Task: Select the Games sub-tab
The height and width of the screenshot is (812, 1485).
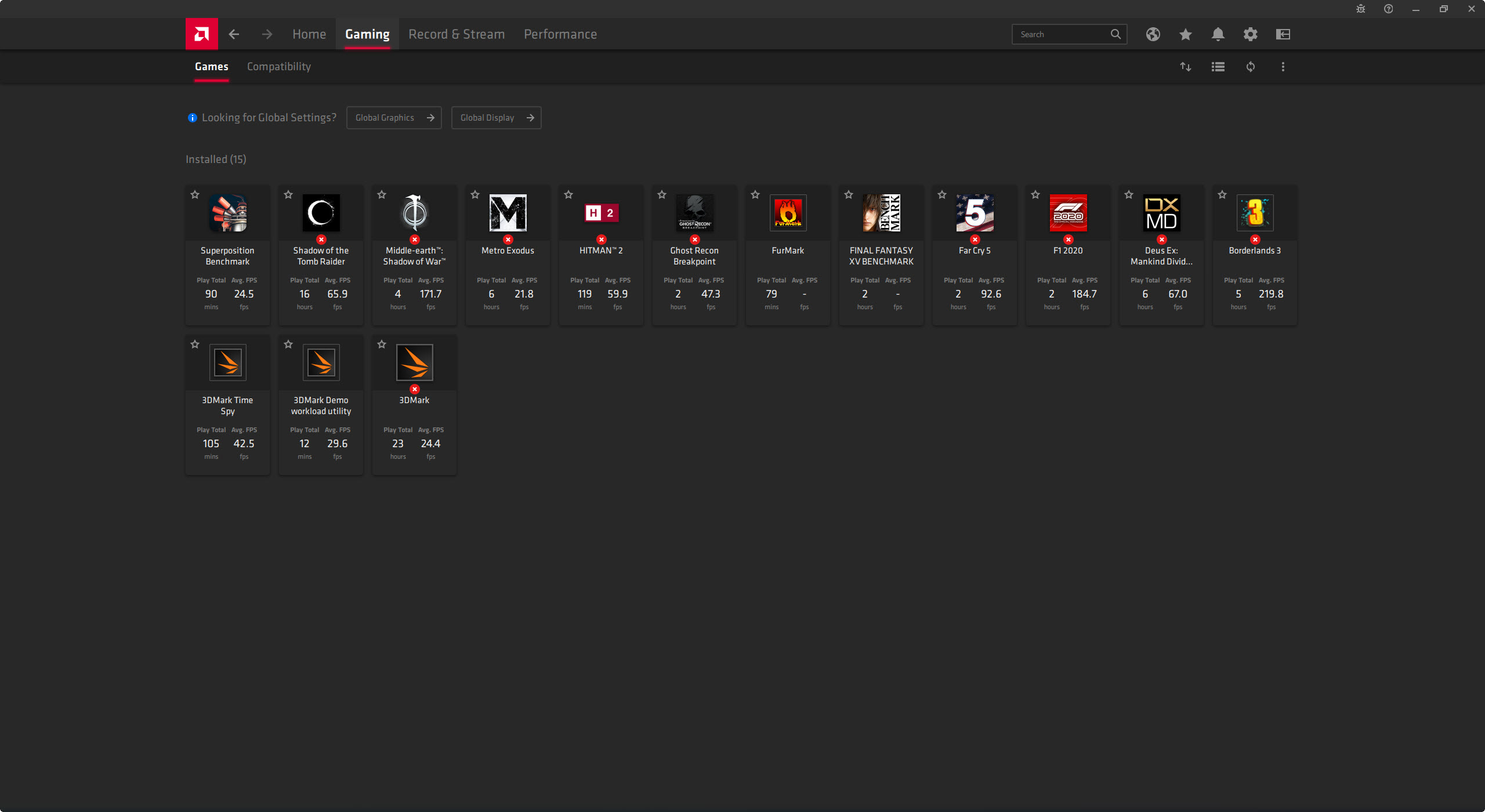Action: [x=212, y=67]
